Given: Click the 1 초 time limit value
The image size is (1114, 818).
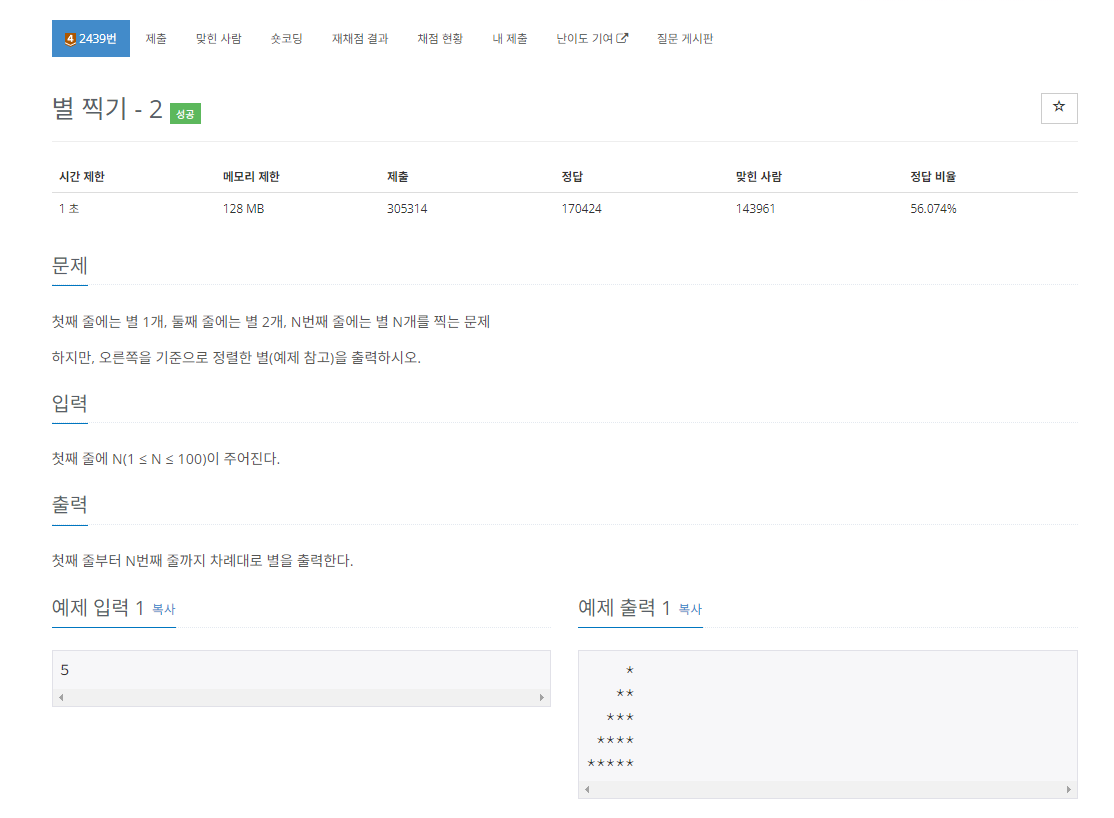Looking at the screenshot, I should tap(69, 208).
